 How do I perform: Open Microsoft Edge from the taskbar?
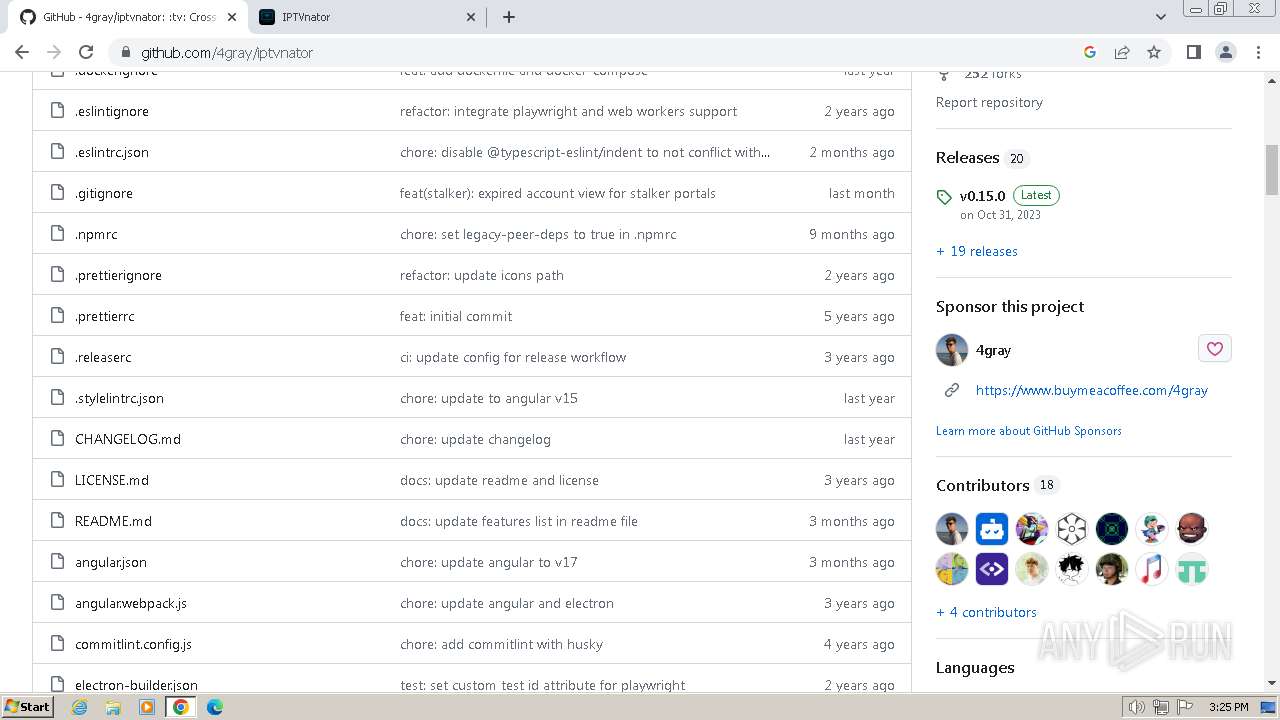214,707
